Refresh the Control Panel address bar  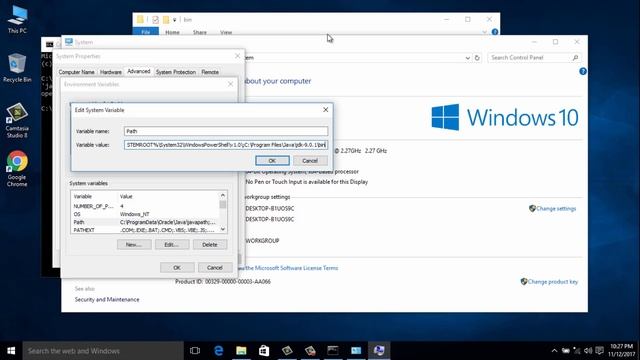[x=477, y=58]
